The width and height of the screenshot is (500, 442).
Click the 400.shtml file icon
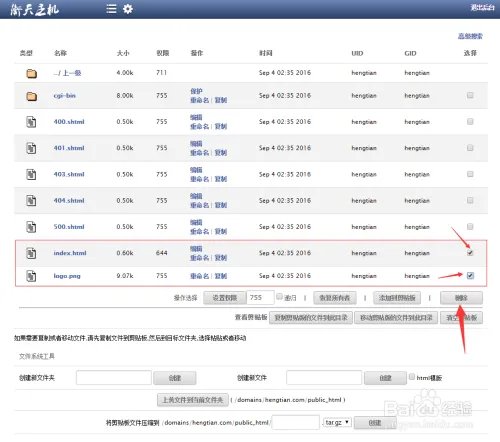(x=31, y=122)
